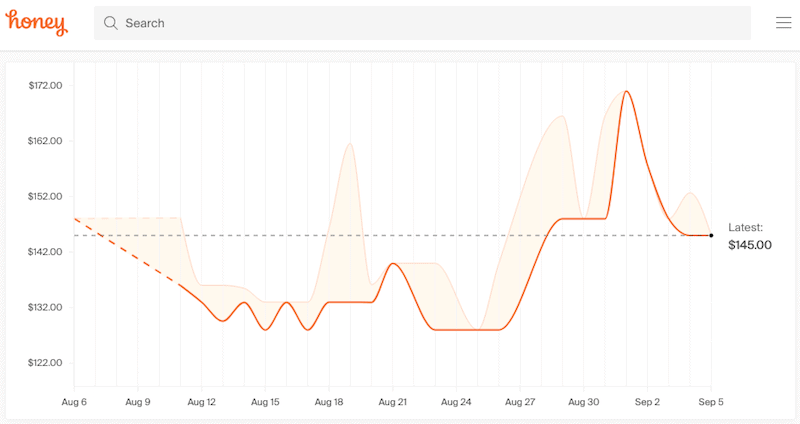Viewport: 800px width, 424px height.
Task: Click the $152.00 price axis label
Action: 45,196
